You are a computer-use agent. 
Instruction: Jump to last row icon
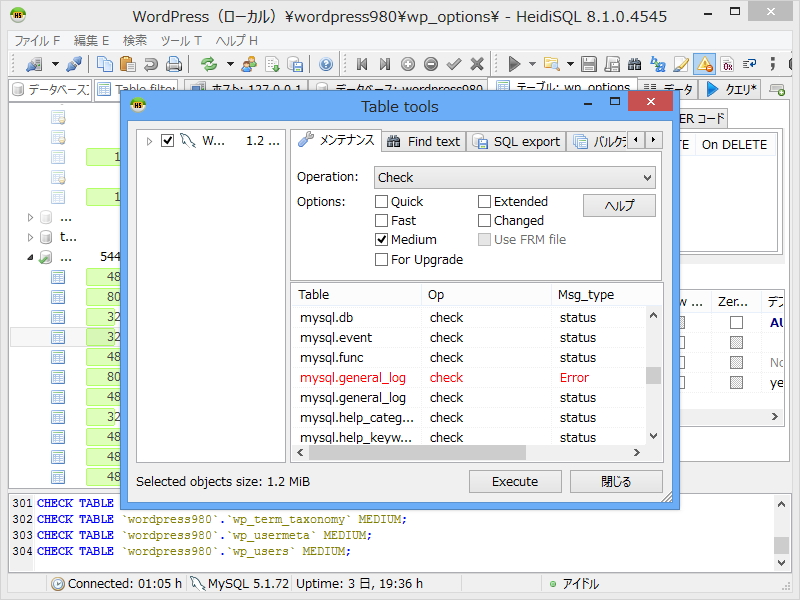(385, 64)
